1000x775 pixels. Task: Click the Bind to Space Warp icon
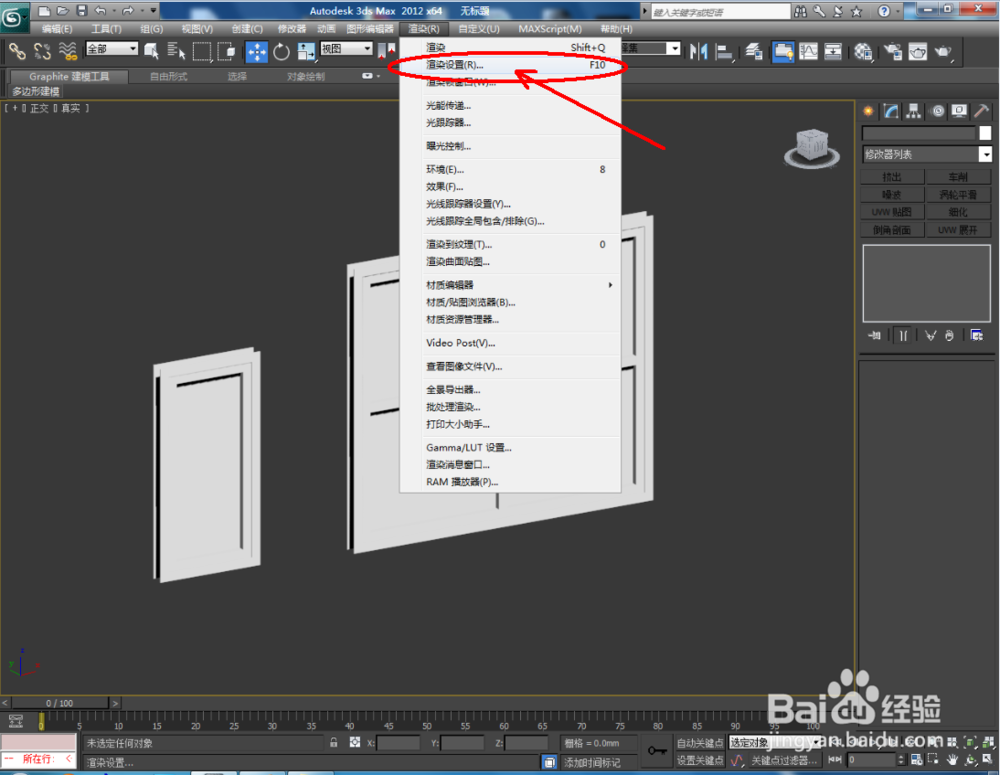(68, 51)
